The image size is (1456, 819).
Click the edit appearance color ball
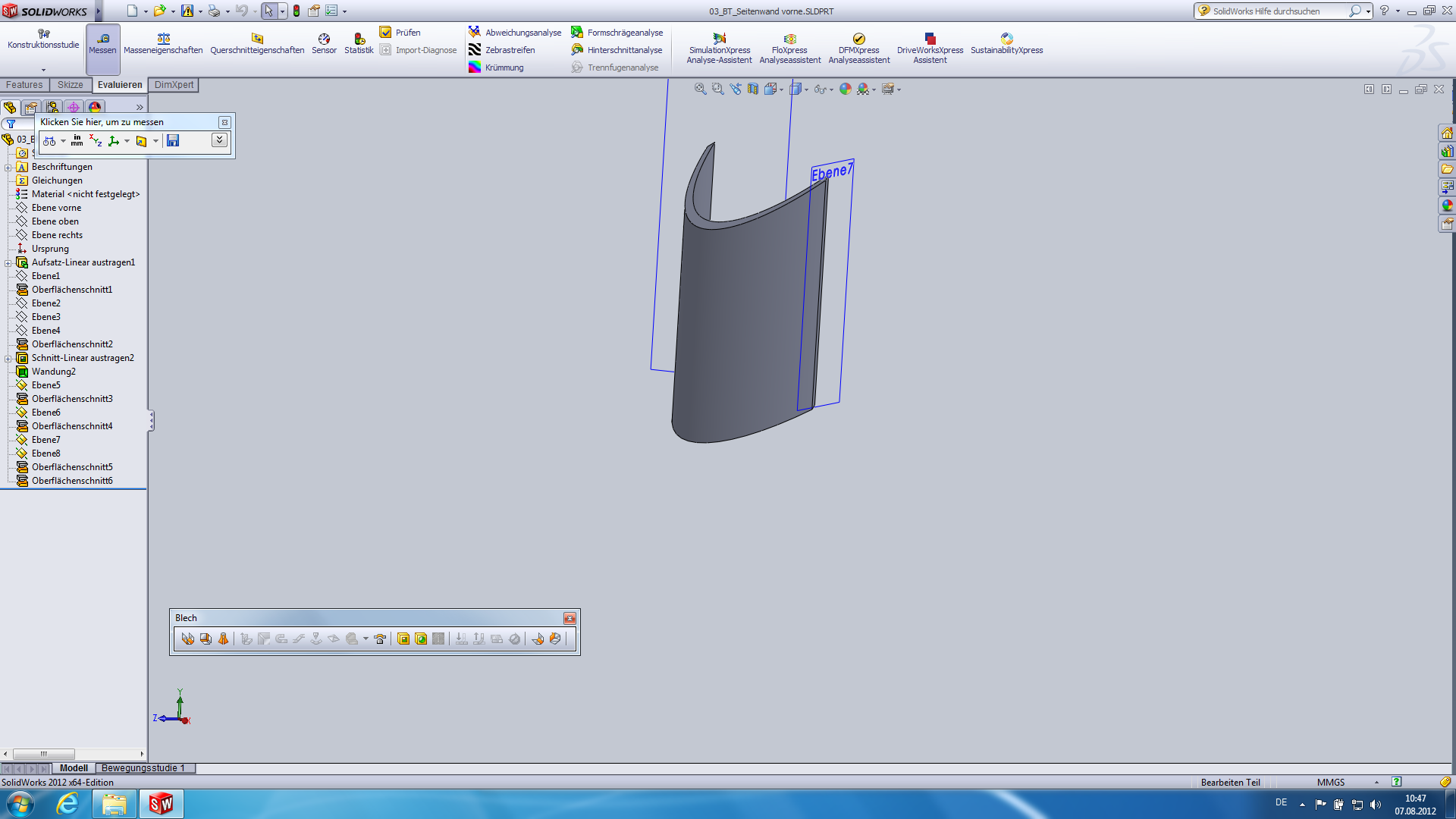coord(846,89)
